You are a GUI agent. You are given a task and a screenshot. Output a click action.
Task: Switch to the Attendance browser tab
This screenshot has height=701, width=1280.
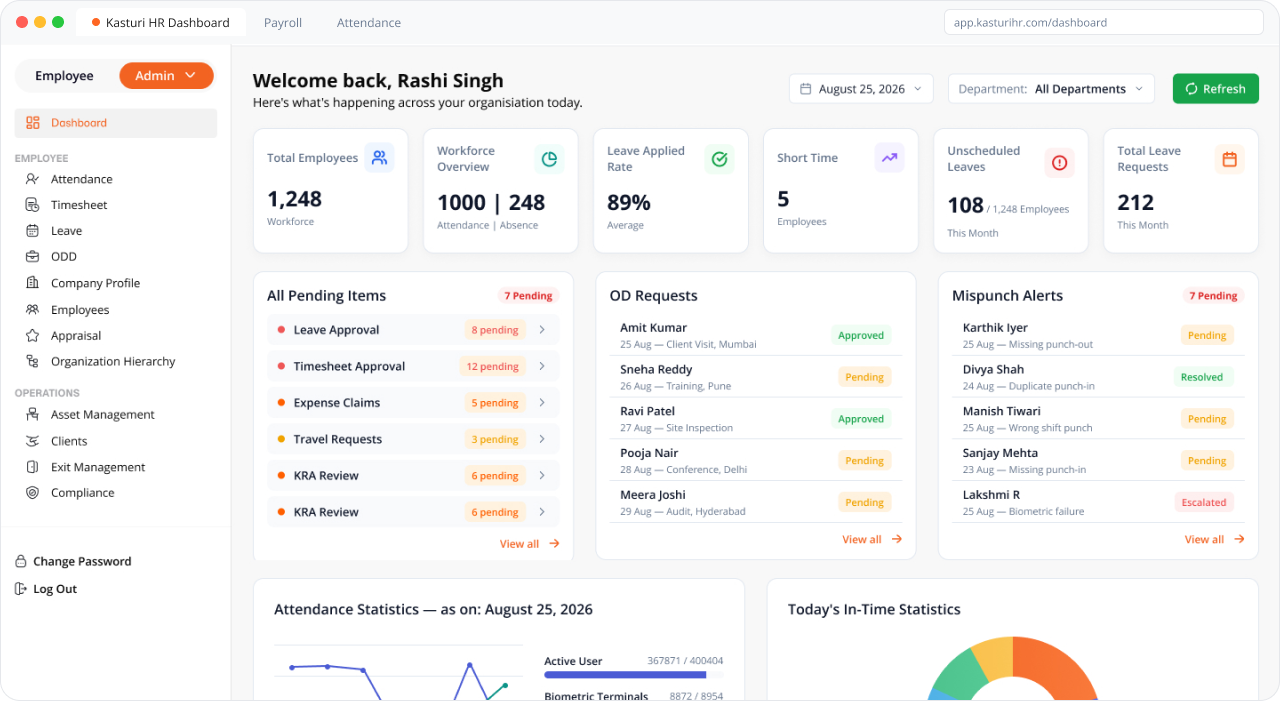[x=369, y=22]
